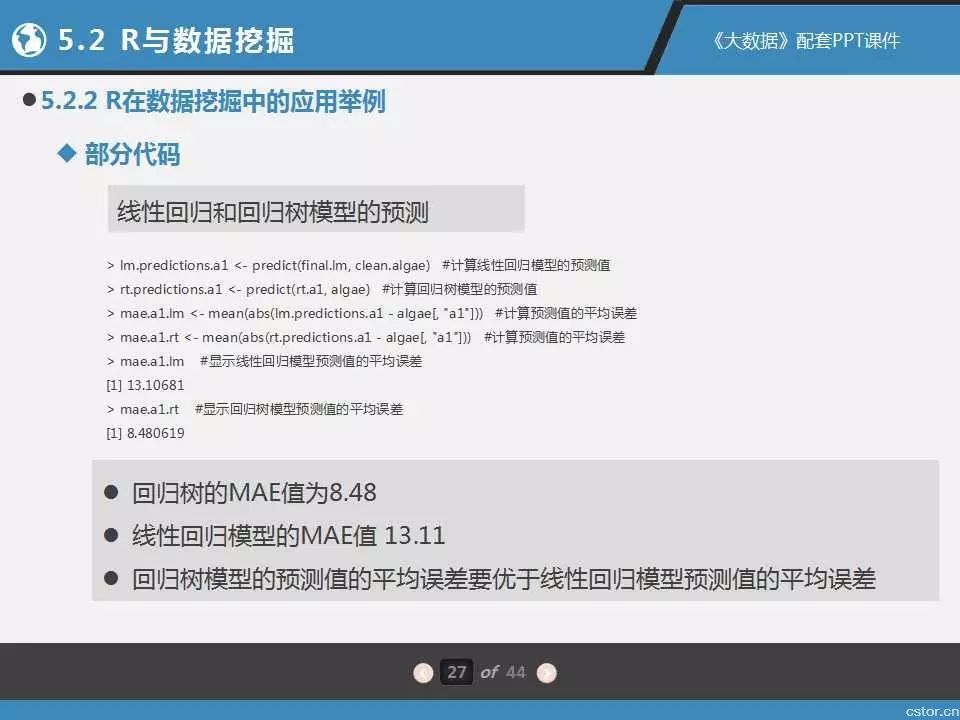Click the 5.2 R与数据挖掘 section title
The height and width of the screenshot is (720, 960).
tap(176, 40)
